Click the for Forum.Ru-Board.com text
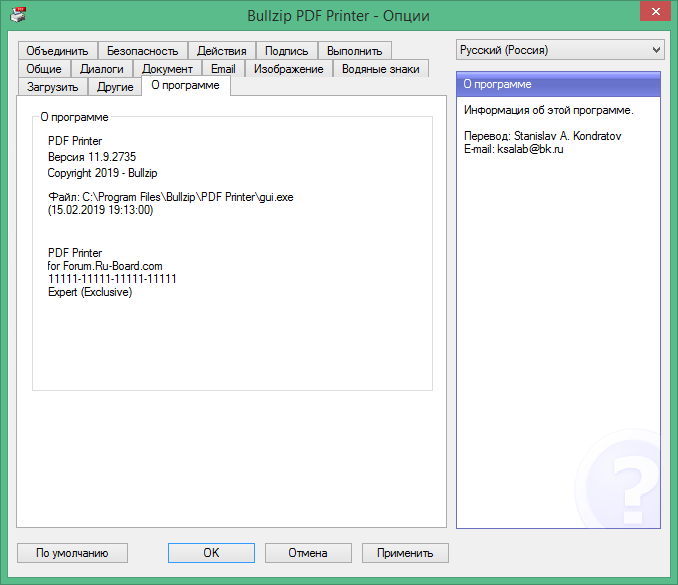 [x=105, y=266]
